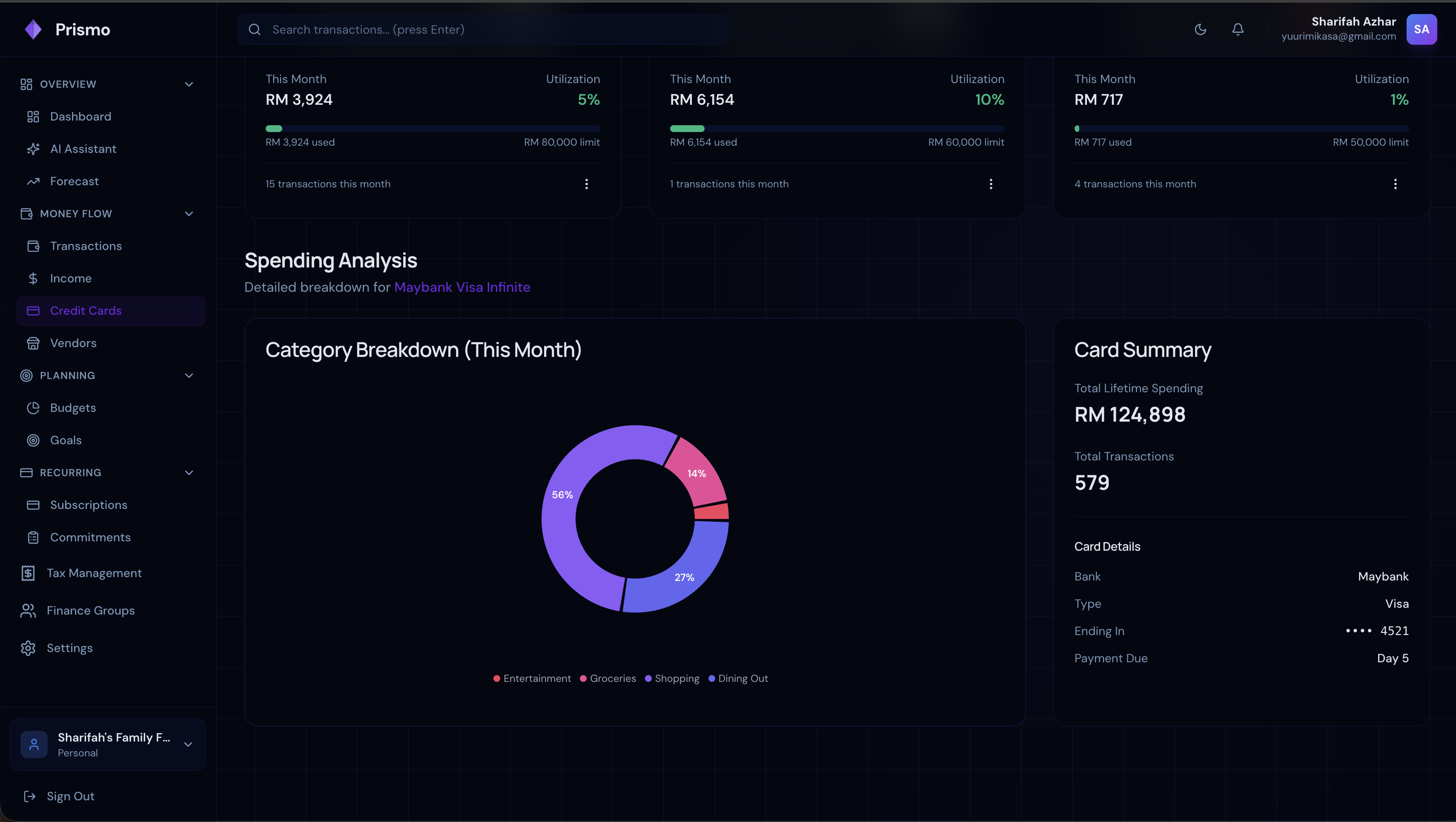Collapse the Money Flow section chevron
Viewport: 1456px width, 822px height.
coord(189,214)
